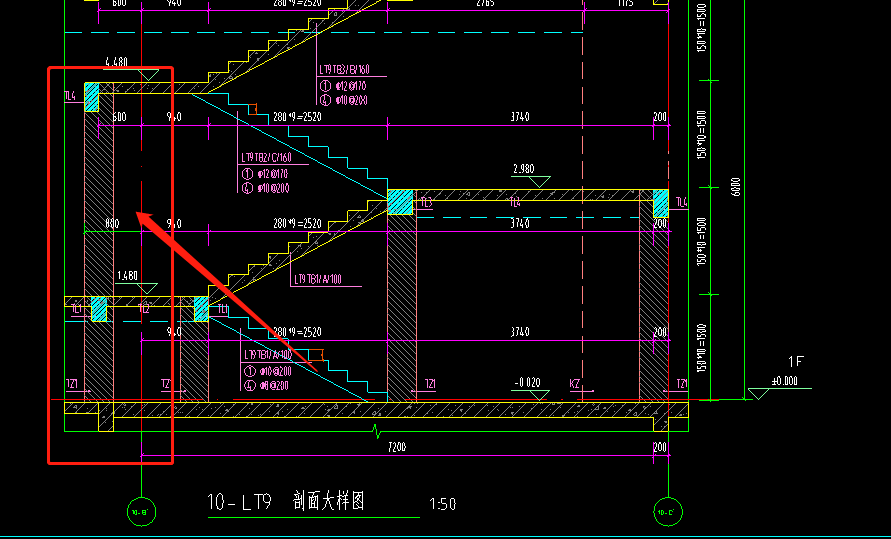Click the 1:50 scale text
Image resolution: width=891 pixels, height=539 pixels.
pyautogui.click(x=443, y=504)
